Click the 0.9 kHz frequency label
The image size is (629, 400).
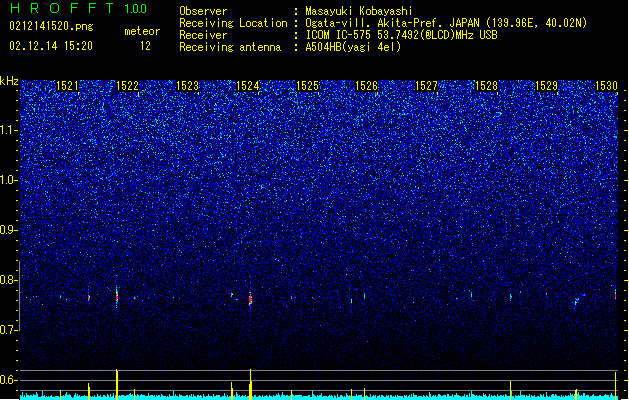click(x=9, y=230)
